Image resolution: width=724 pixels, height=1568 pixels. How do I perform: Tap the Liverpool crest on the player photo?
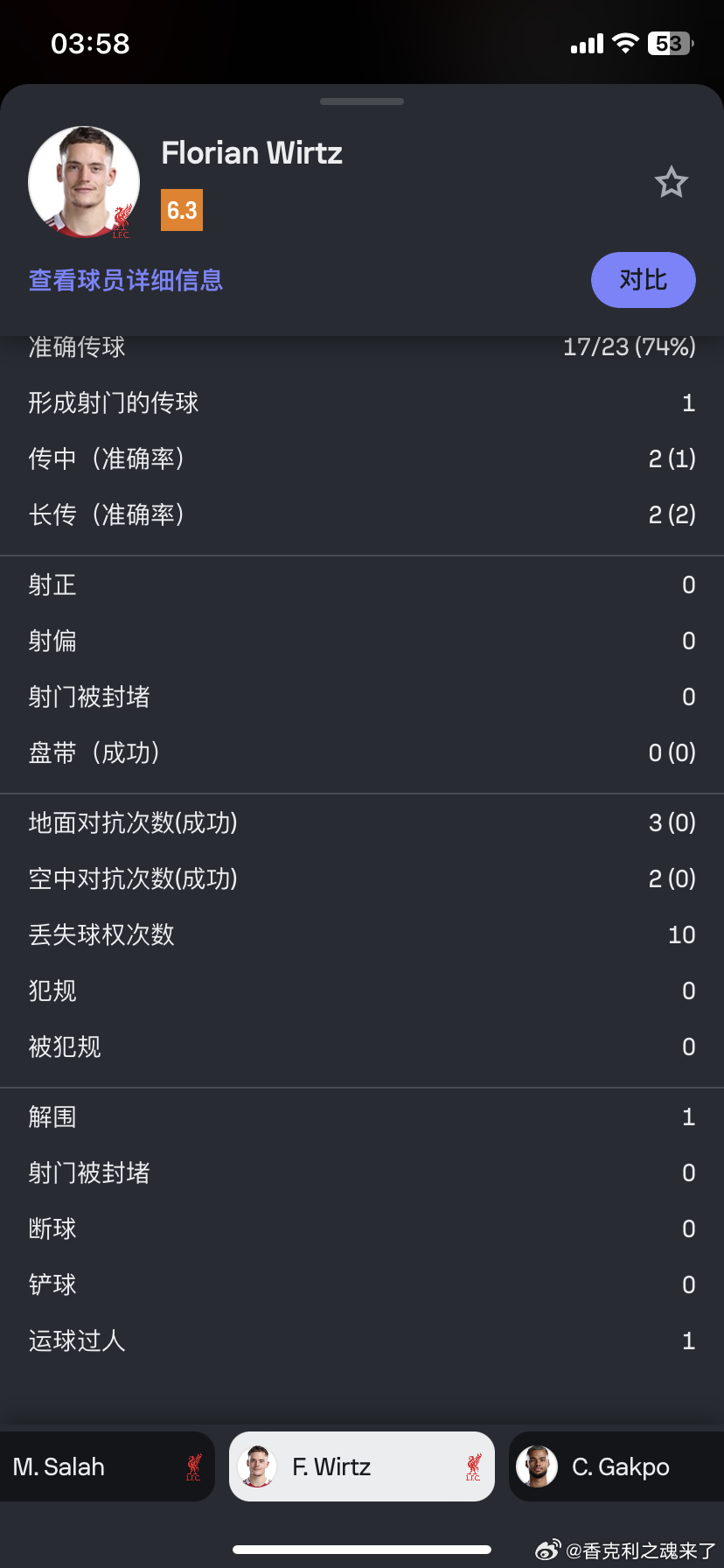coord(122,221)
